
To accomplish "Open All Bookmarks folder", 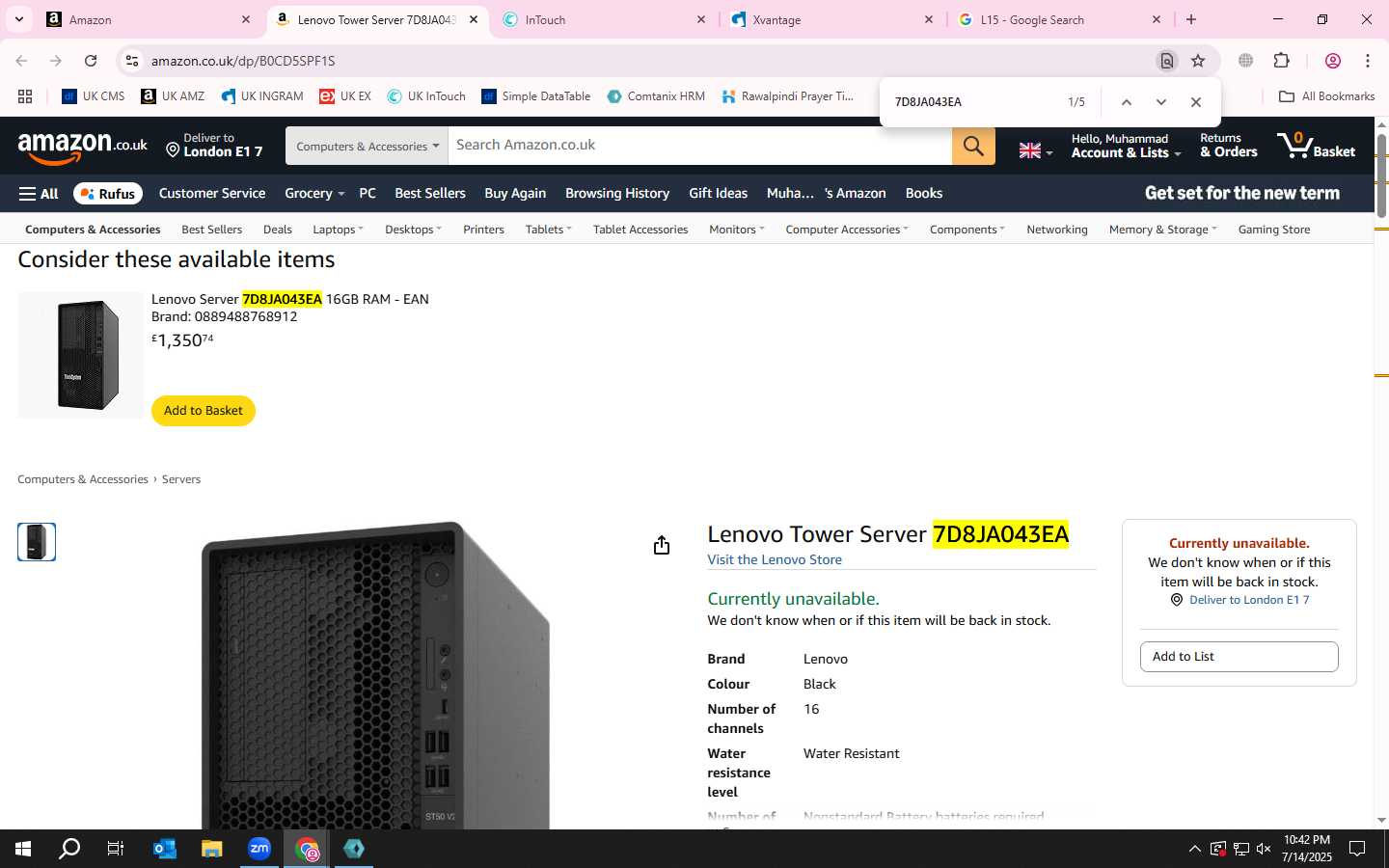I will 1326,96.
